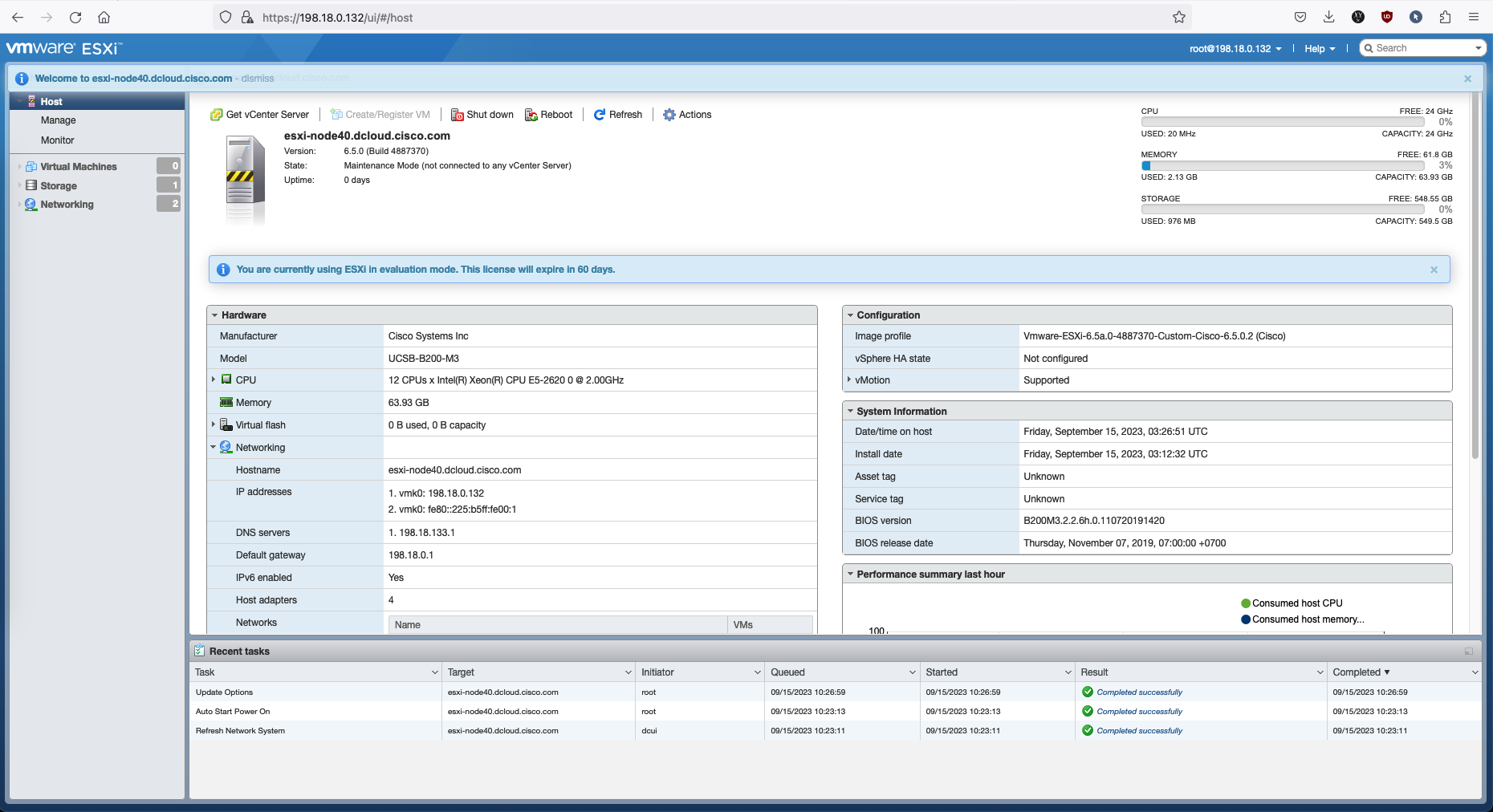This screenshot has width=1493, height=812.
Task: Open the root@198.18.0.132 user dropdown
Action: pyautogui.click(x=1235, y=49)
